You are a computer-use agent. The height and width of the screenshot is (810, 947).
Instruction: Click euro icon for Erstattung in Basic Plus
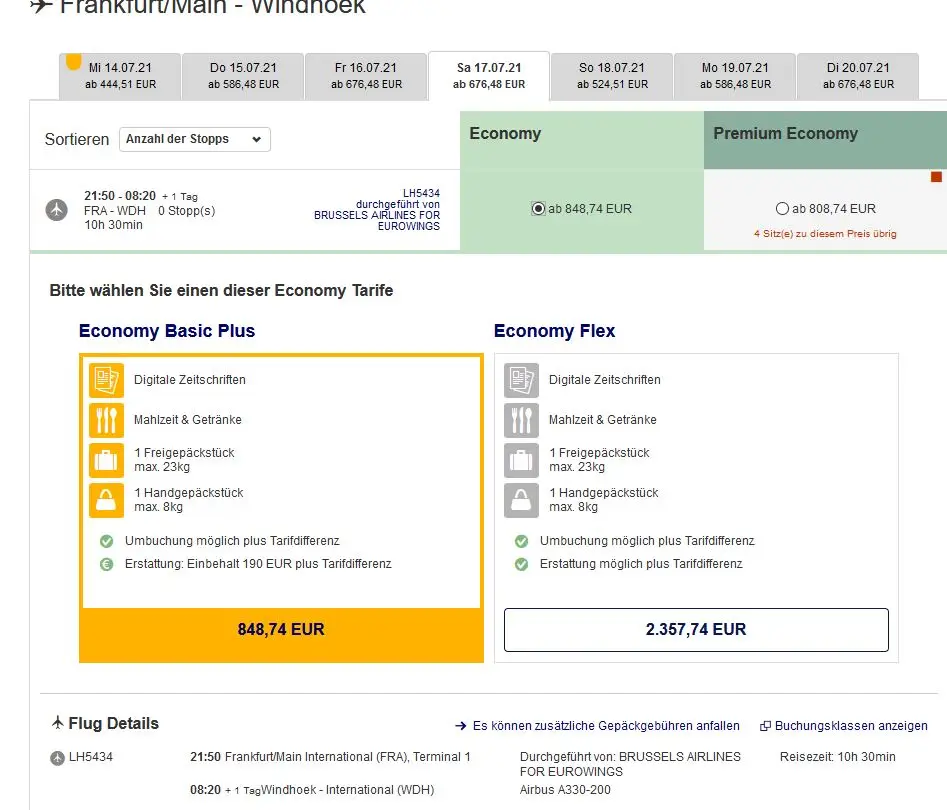tap(106, 564)
